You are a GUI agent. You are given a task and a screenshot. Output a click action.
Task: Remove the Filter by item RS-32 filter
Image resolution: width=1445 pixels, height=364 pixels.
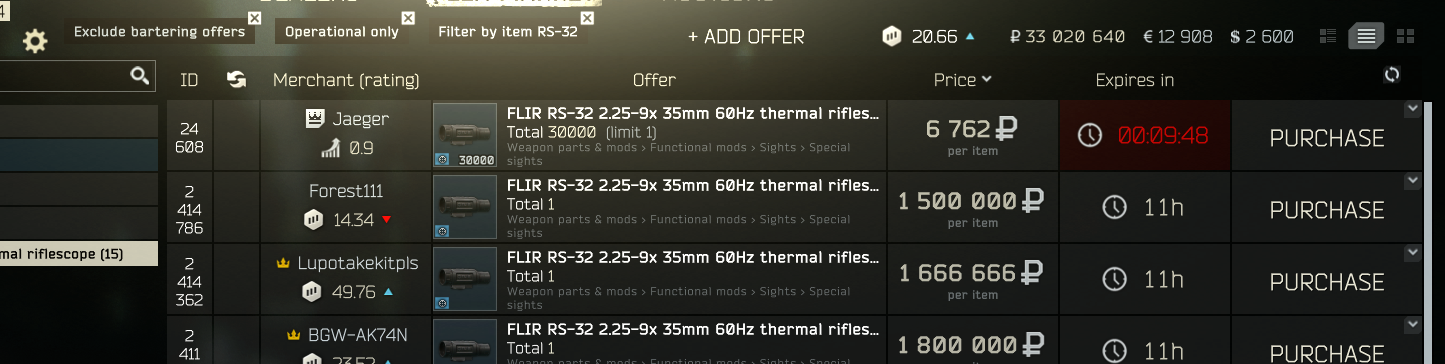(587, 18)
